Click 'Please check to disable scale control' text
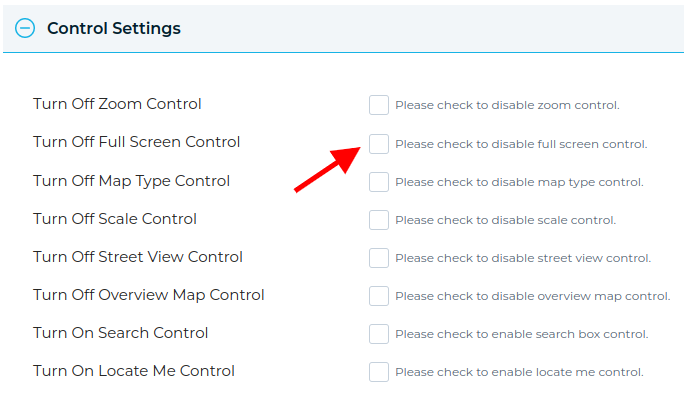Screen dimensions: 684x418 click(505, 220)
